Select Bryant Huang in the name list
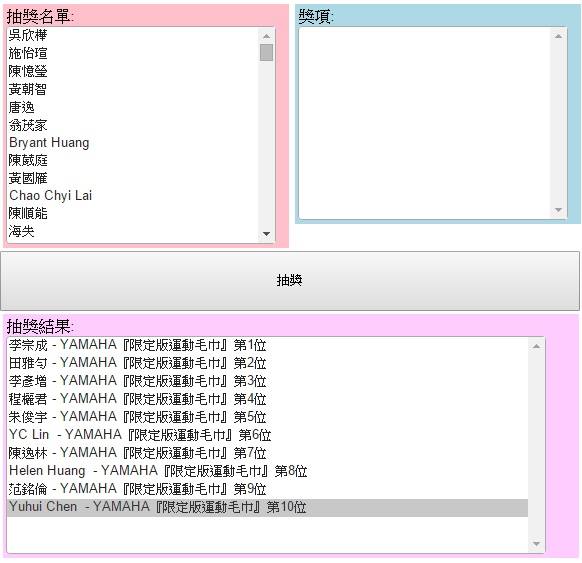Screen dimensions: 582x563 [x=133, y=143]
